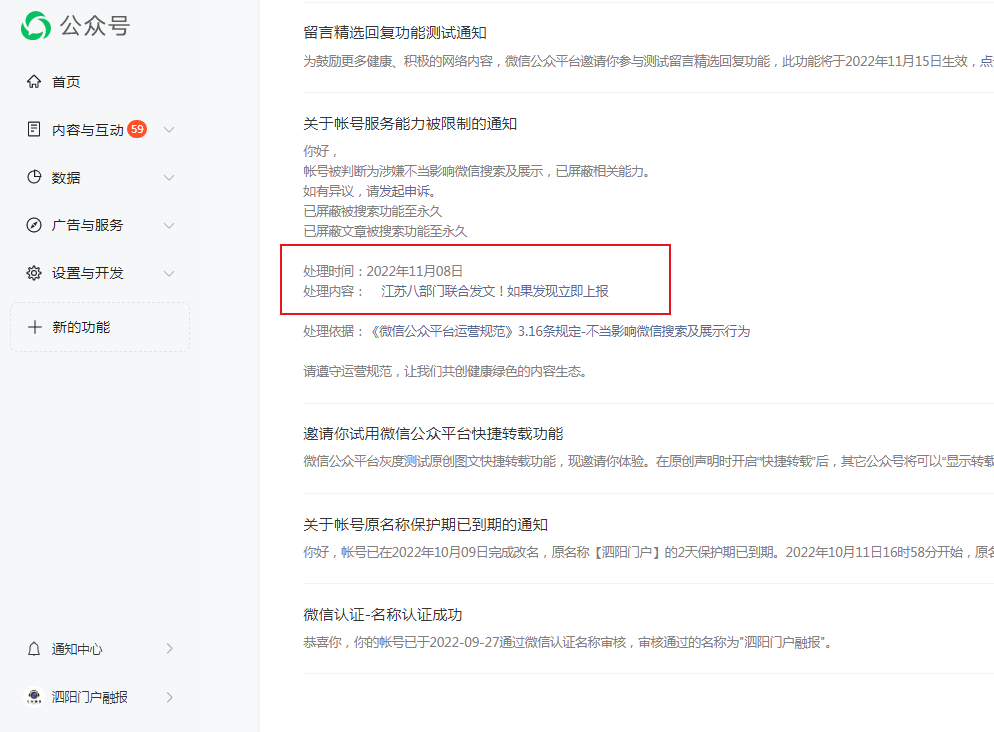Click the 数据 pie chart icon
Viewport: 994px width, 732px height.
coord(34,177)
